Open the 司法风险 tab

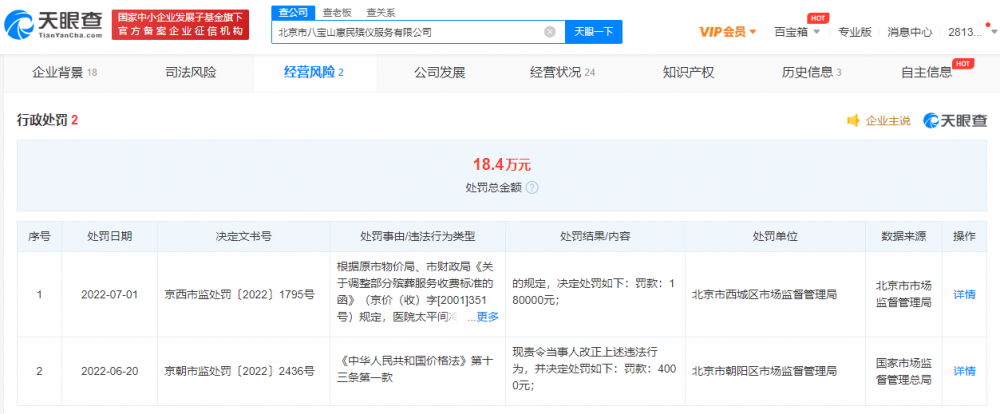(x=190, y=73)
